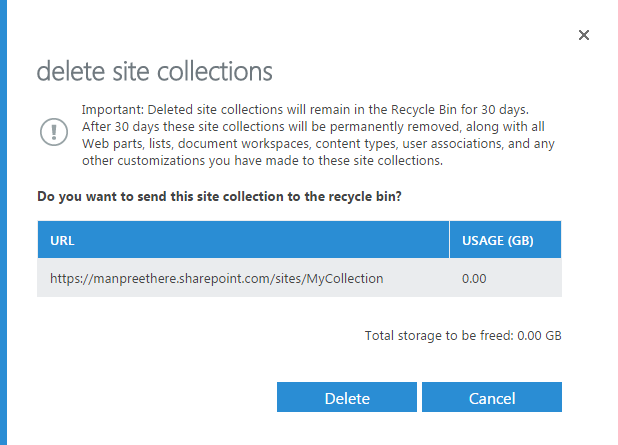Click the MyCollection site URL cell

point(217,279)
